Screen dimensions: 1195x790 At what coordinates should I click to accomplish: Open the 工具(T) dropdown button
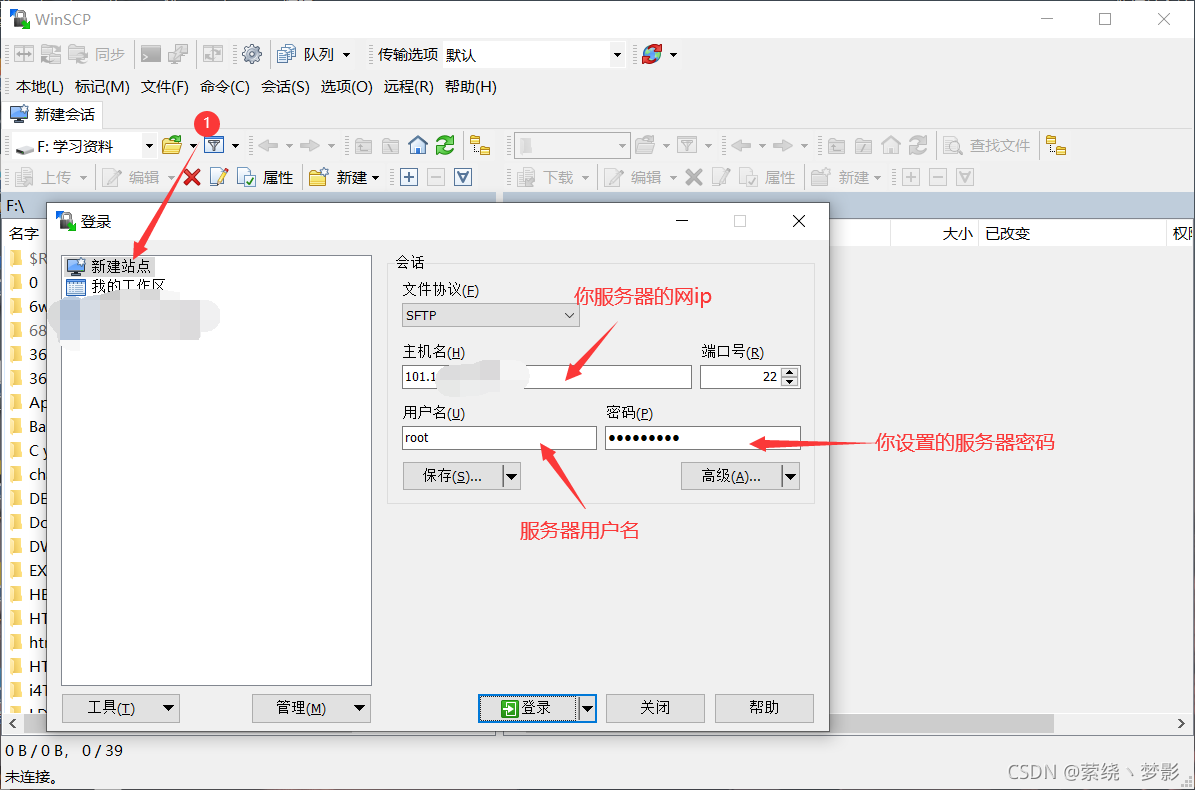120,708
